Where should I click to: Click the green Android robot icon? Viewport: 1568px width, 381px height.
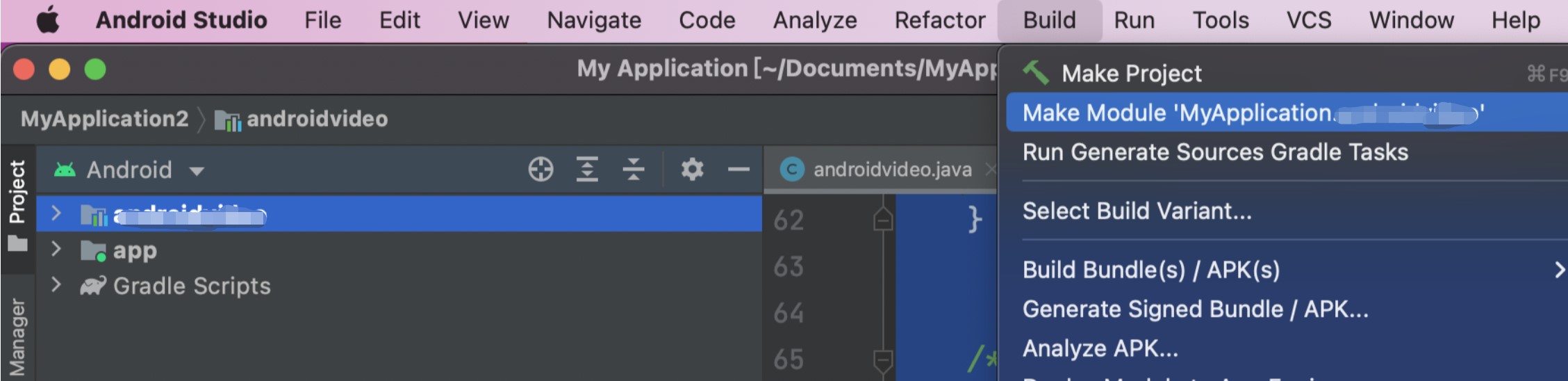point(65,169)
